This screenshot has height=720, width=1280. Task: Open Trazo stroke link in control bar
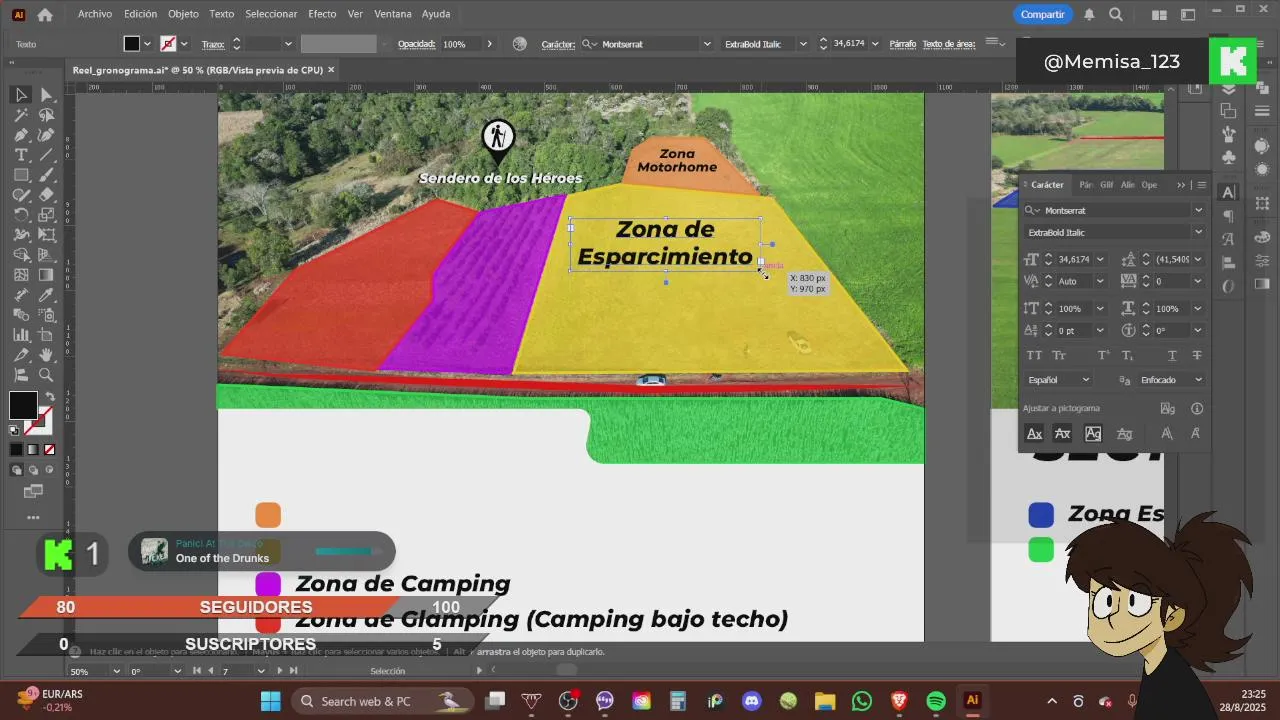pyautogui.click(x=213, y=44)
